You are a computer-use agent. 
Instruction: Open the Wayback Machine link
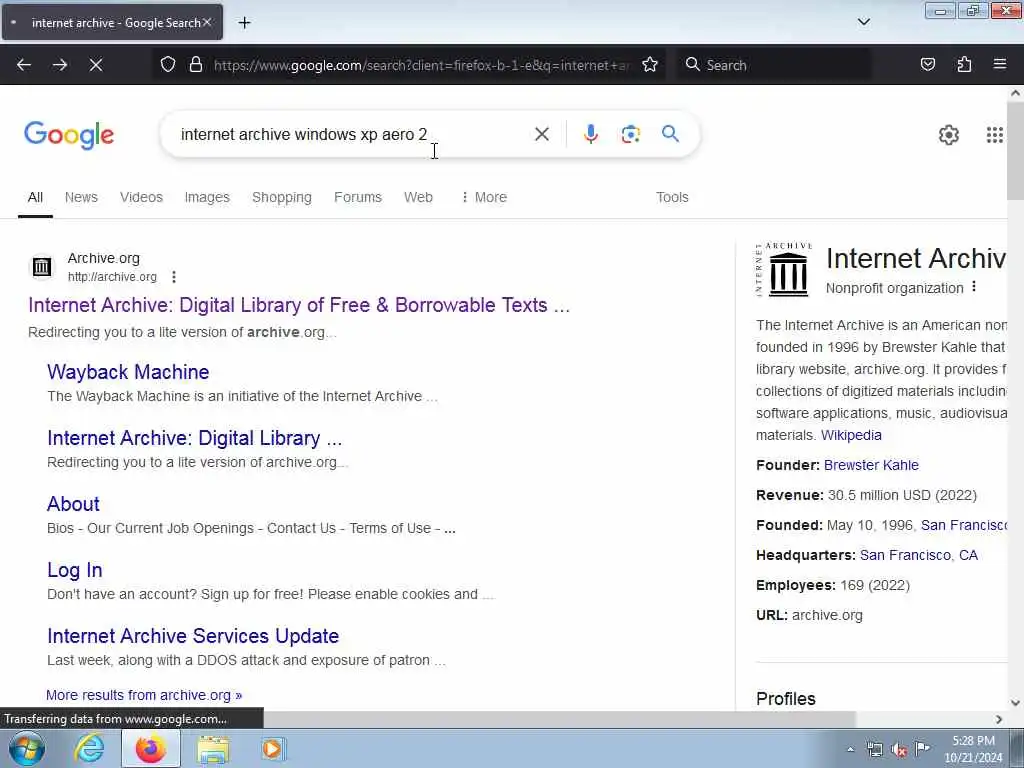pyautogui.click(x=128, y=372)
